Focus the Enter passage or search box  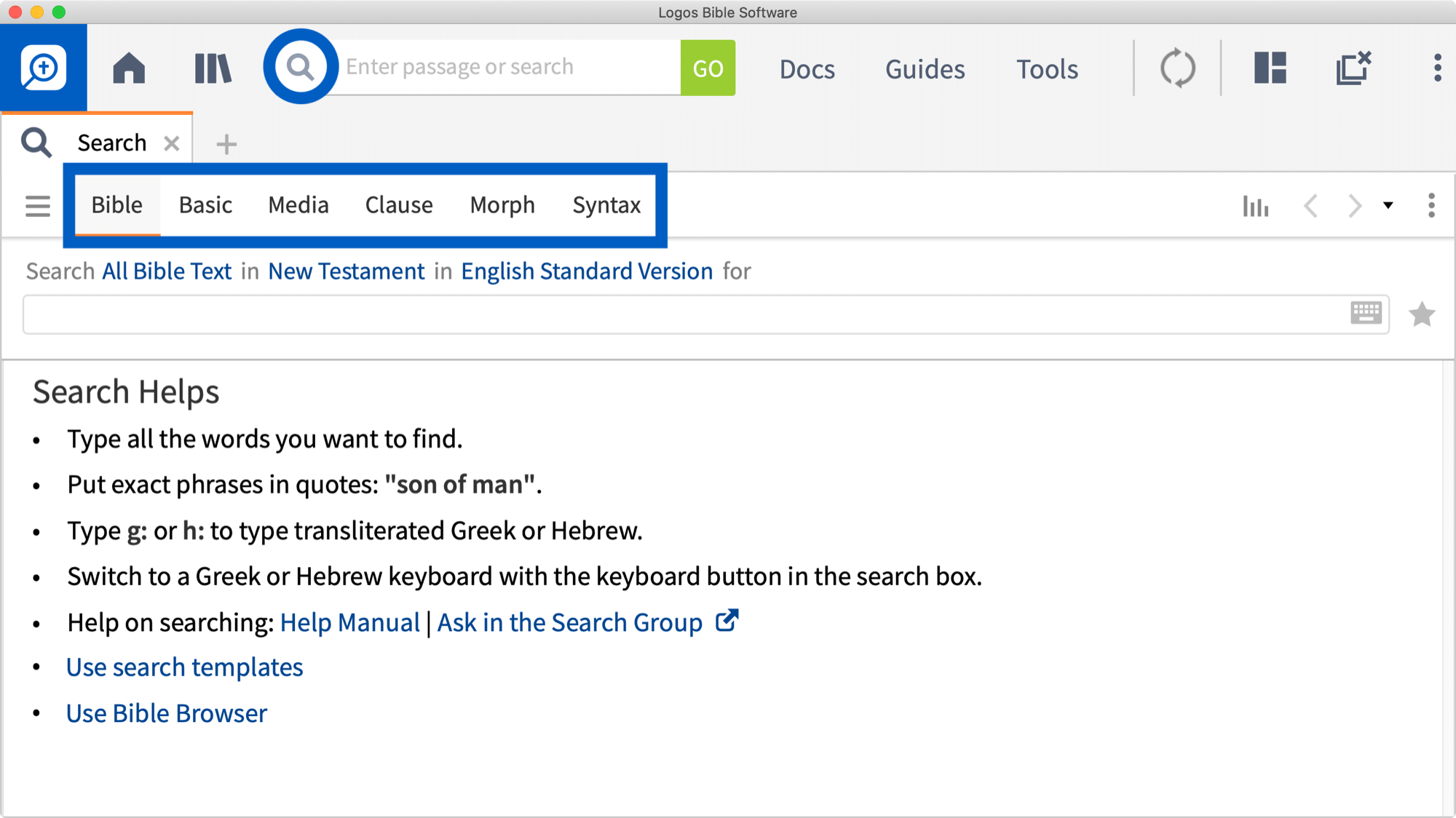tap(510, 67)
